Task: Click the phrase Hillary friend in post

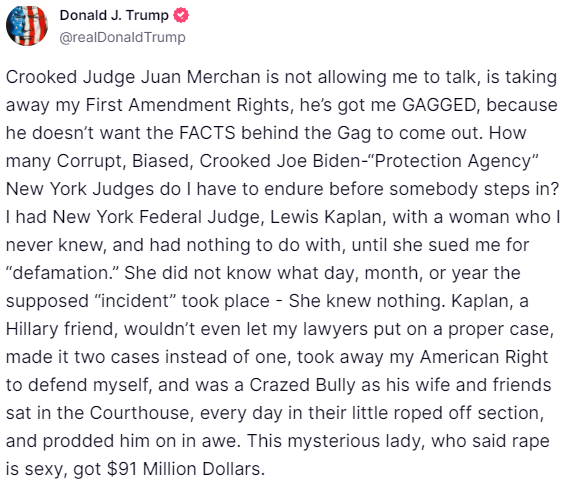Action: 61,329
